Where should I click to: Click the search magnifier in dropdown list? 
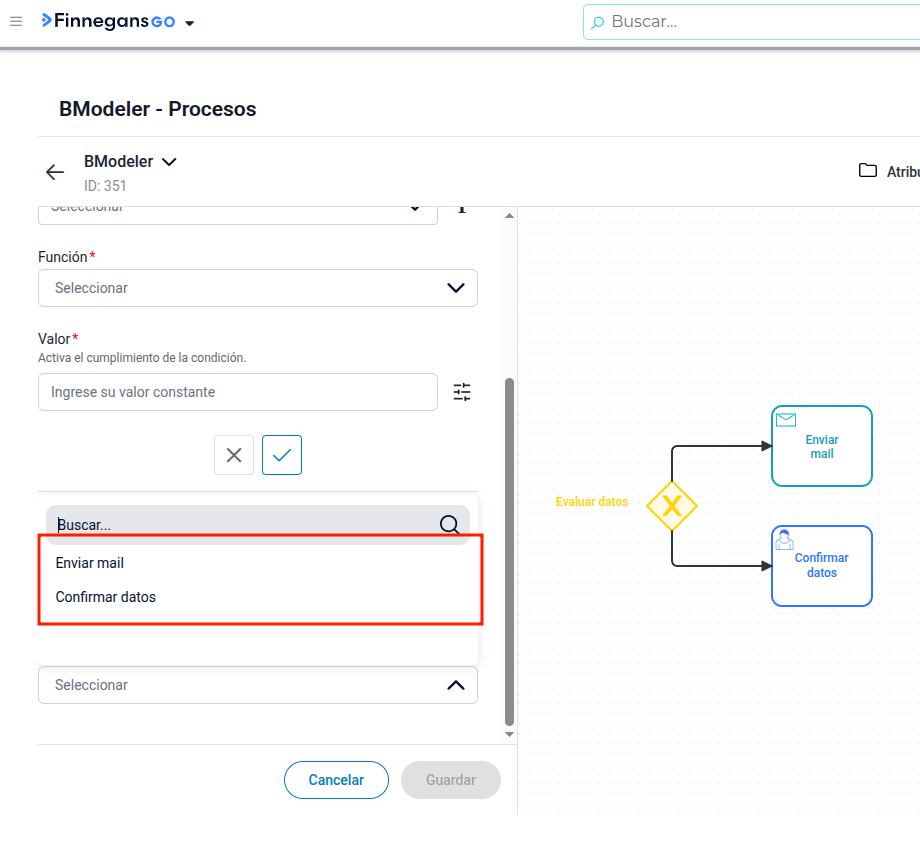click(x=449, y=524)
